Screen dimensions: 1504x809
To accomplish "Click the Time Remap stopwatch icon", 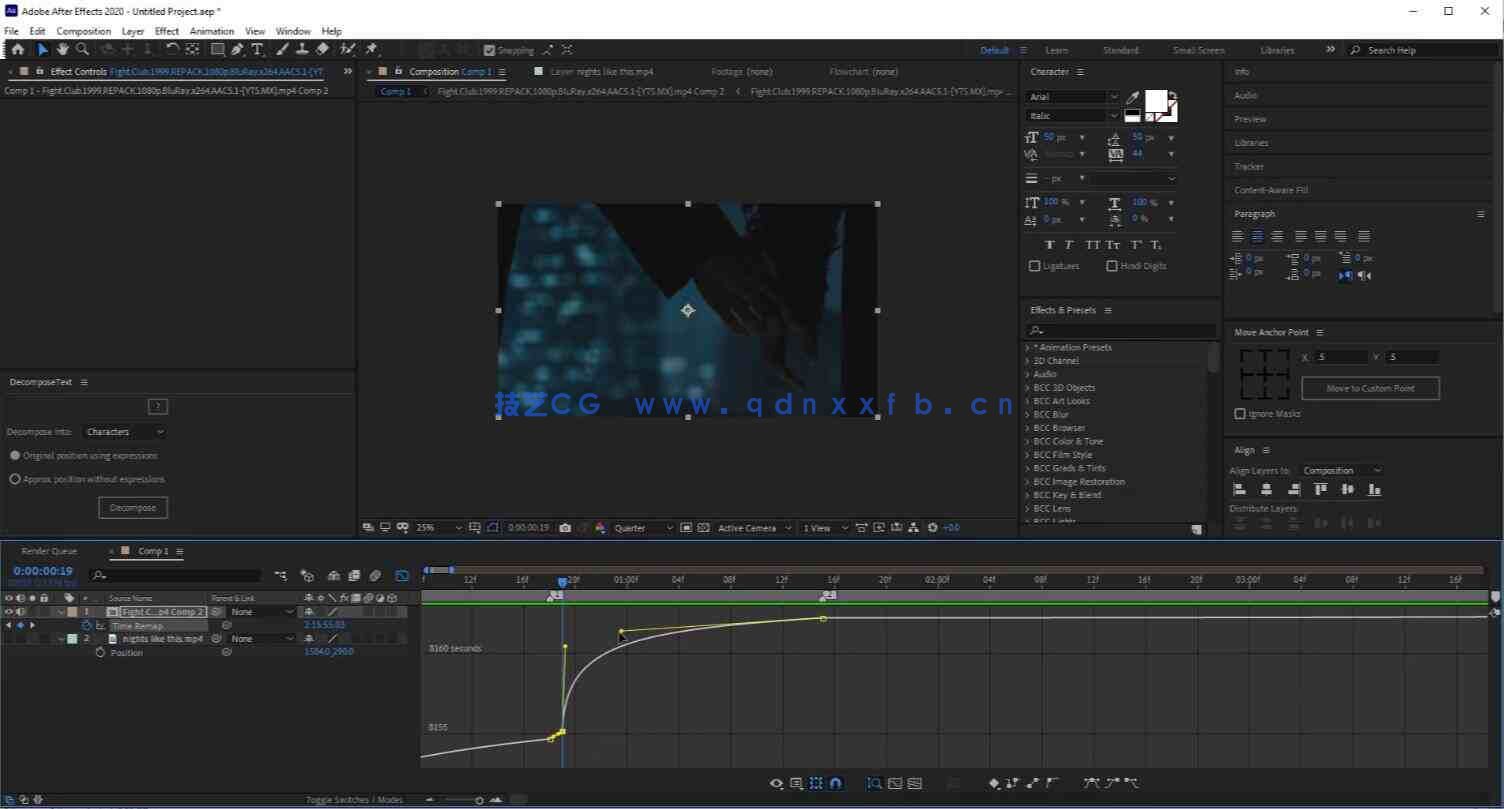I will coord(87,626).
